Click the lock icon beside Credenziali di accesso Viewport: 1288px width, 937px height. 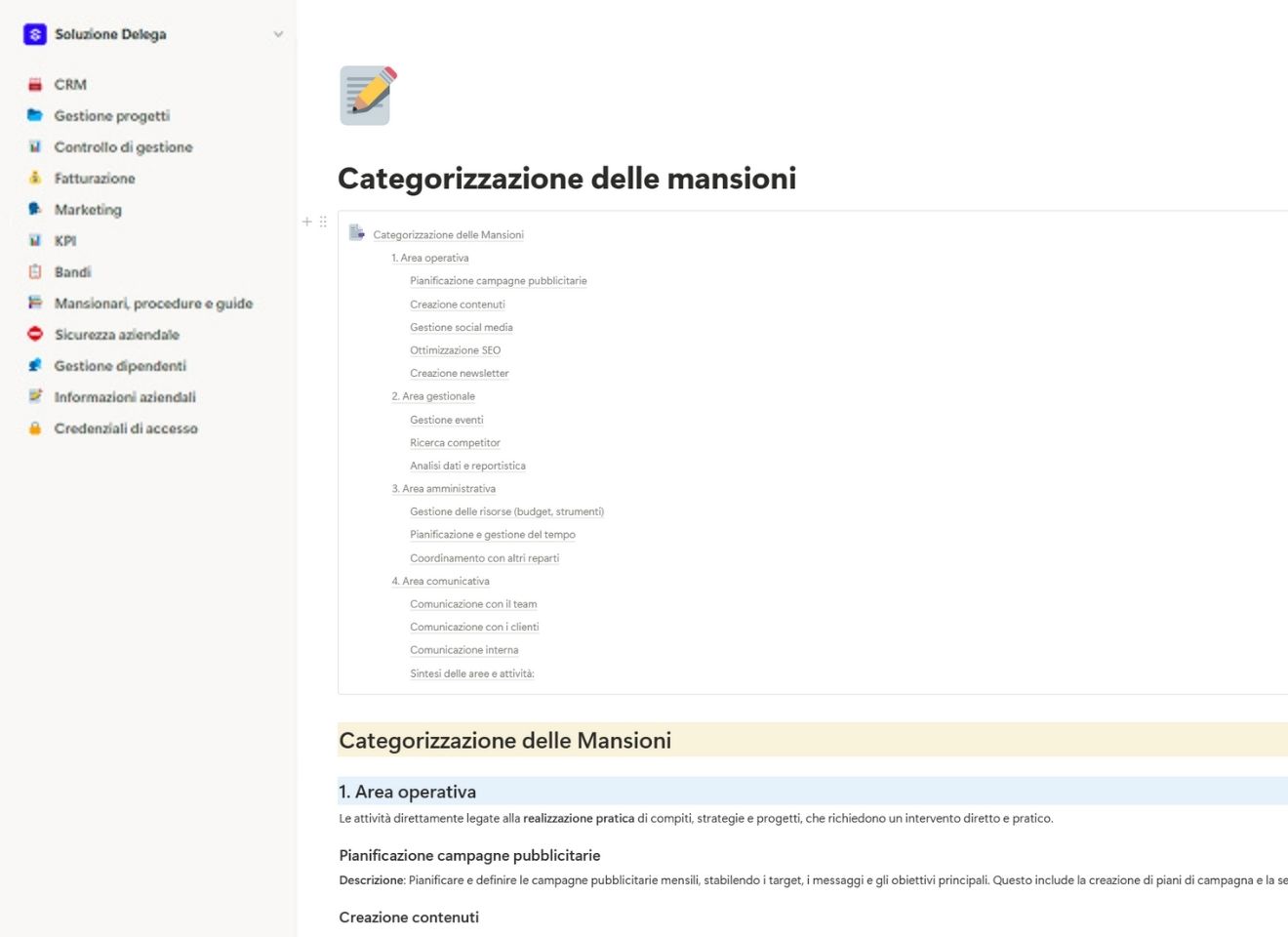pyautogui.click(x=36, y=428)
